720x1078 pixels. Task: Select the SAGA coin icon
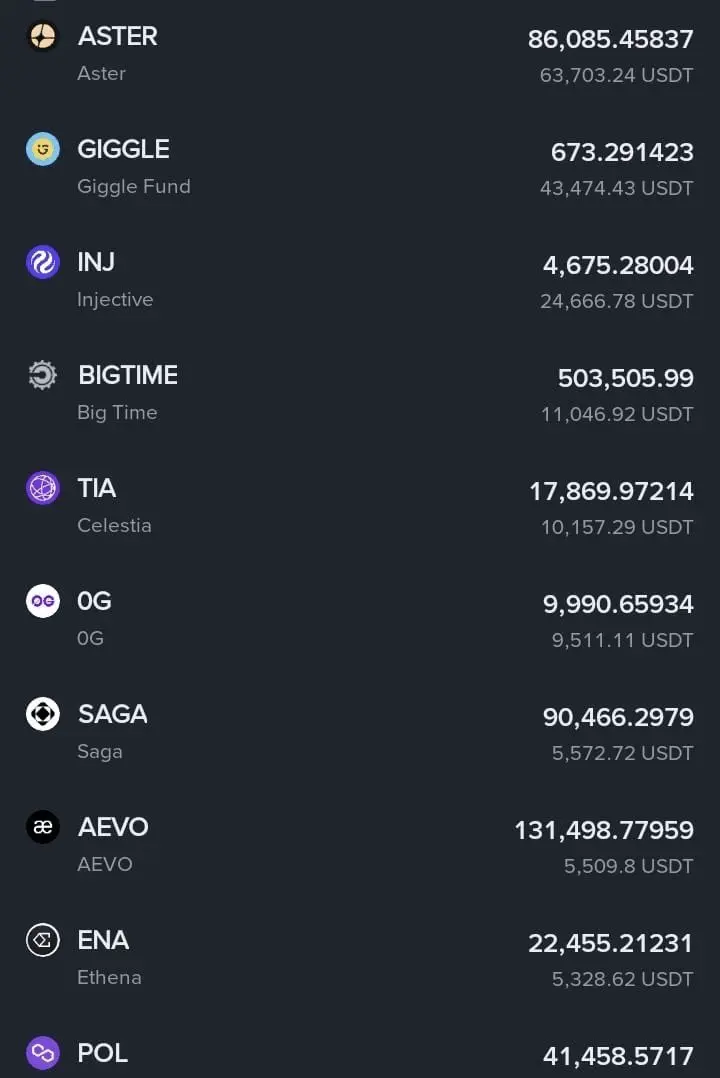43,714
